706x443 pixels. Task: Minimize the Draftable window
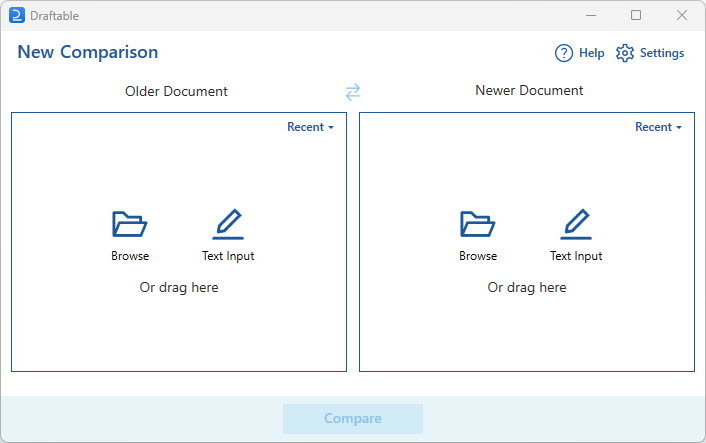[590, 15]
